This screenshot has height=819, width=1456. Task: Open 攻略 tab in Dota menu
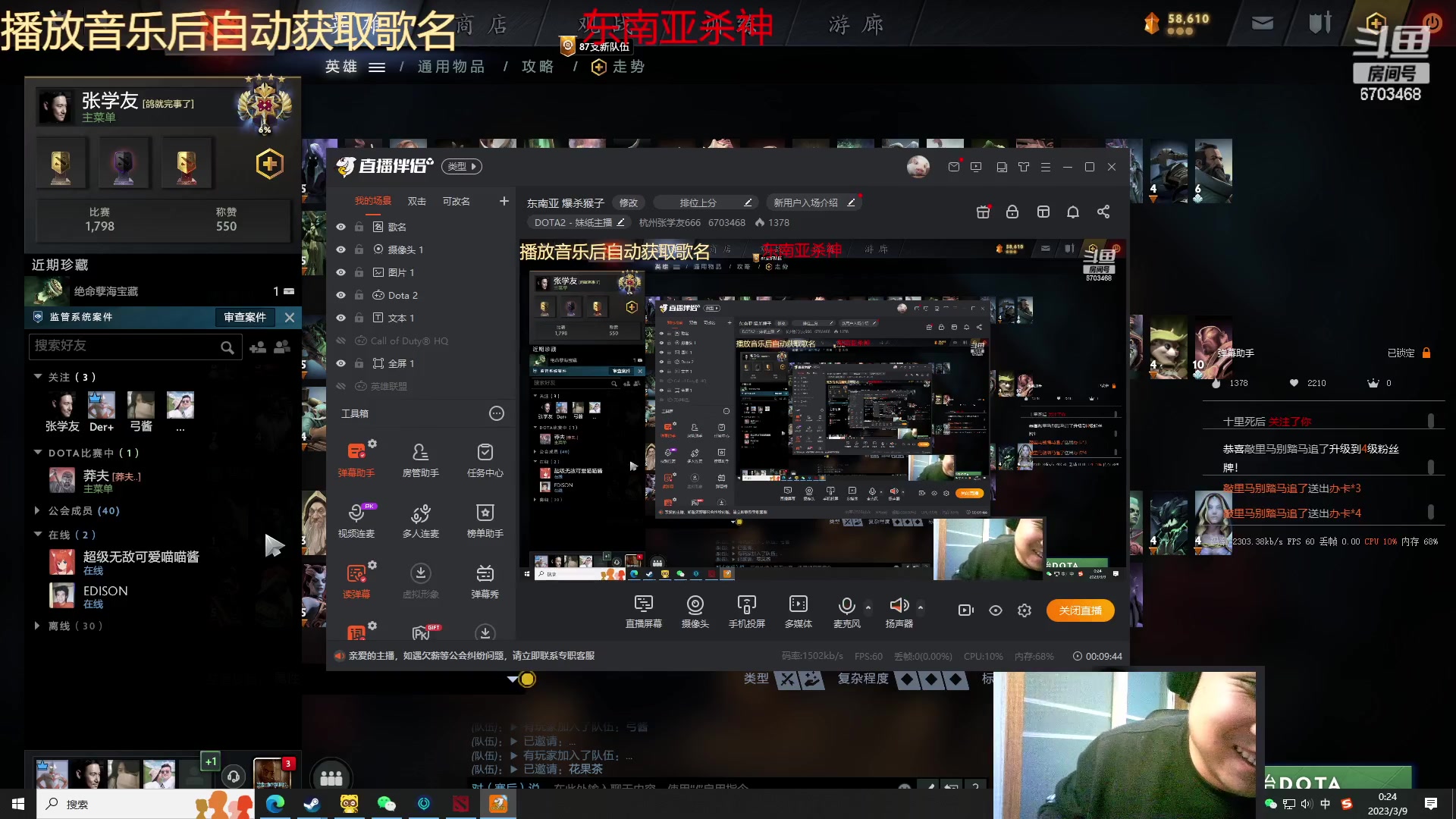(538, 67)
